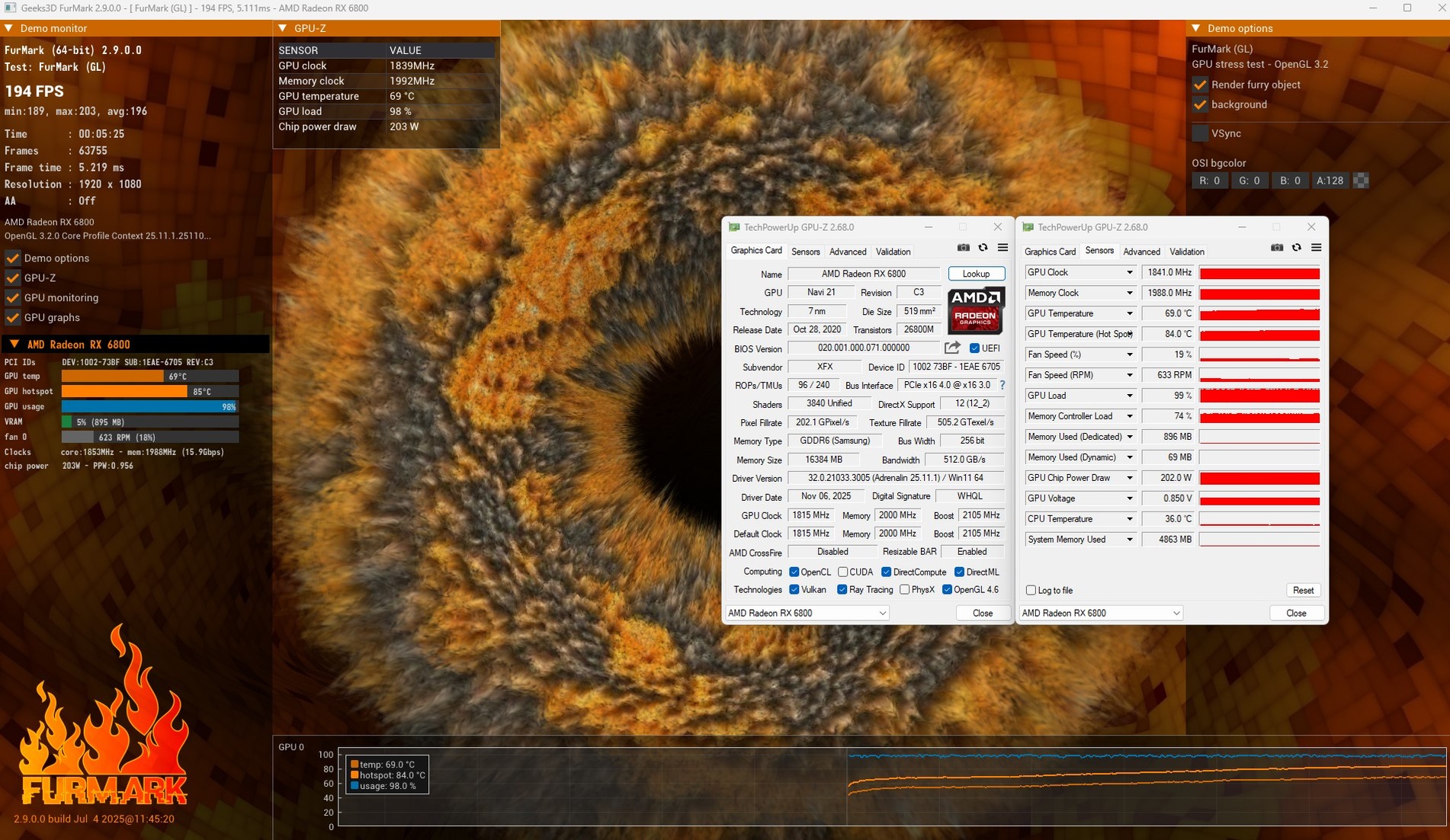
Task: Enable the Log to file checkbox
Action: click(x=1031, y=590)
